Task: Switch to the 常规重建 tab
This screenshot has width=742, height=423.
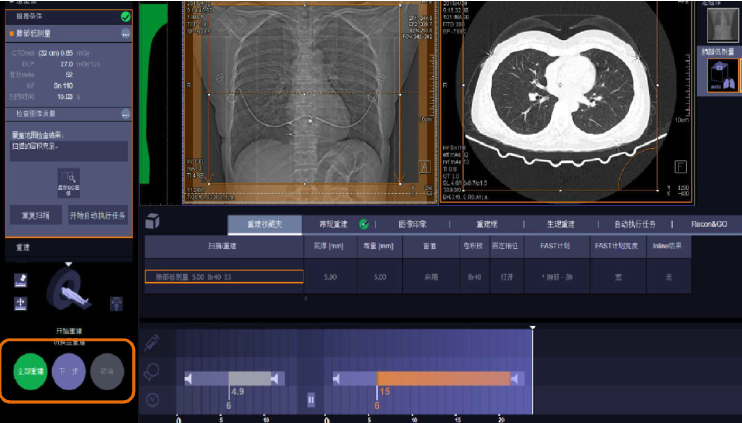Action: [334, 224]
